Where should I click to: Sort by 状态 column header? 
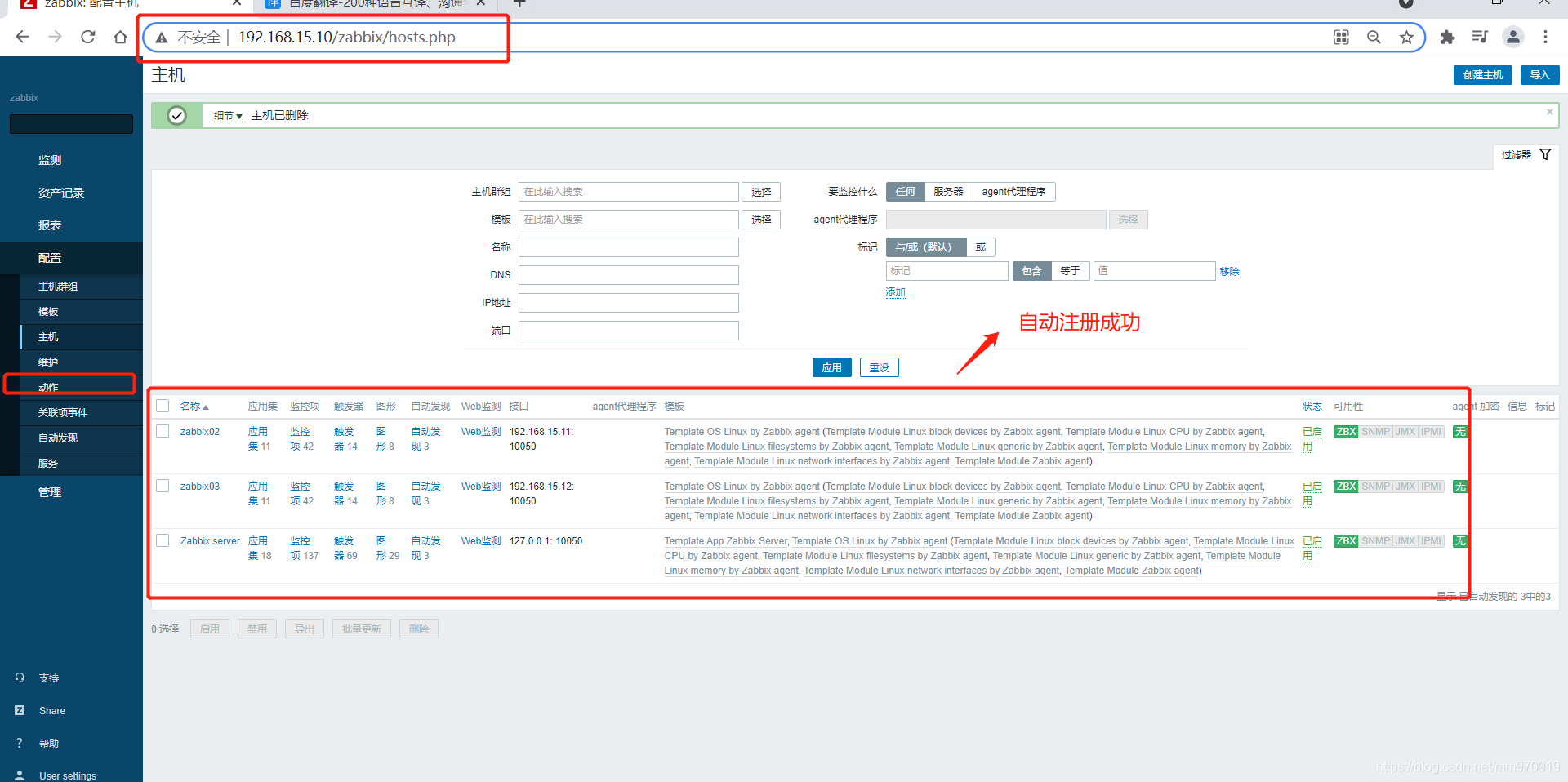tap(1312, 407)
